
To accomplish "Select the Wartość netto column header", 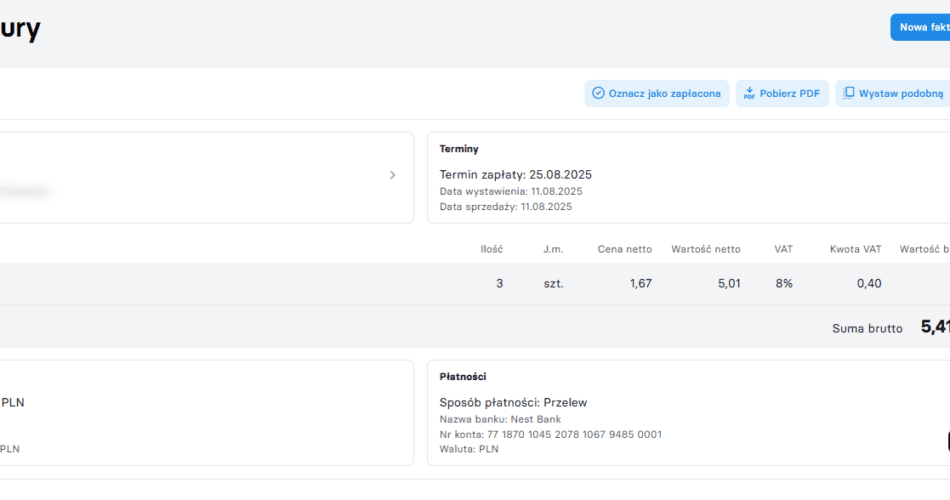I will (x=705, y=249).
